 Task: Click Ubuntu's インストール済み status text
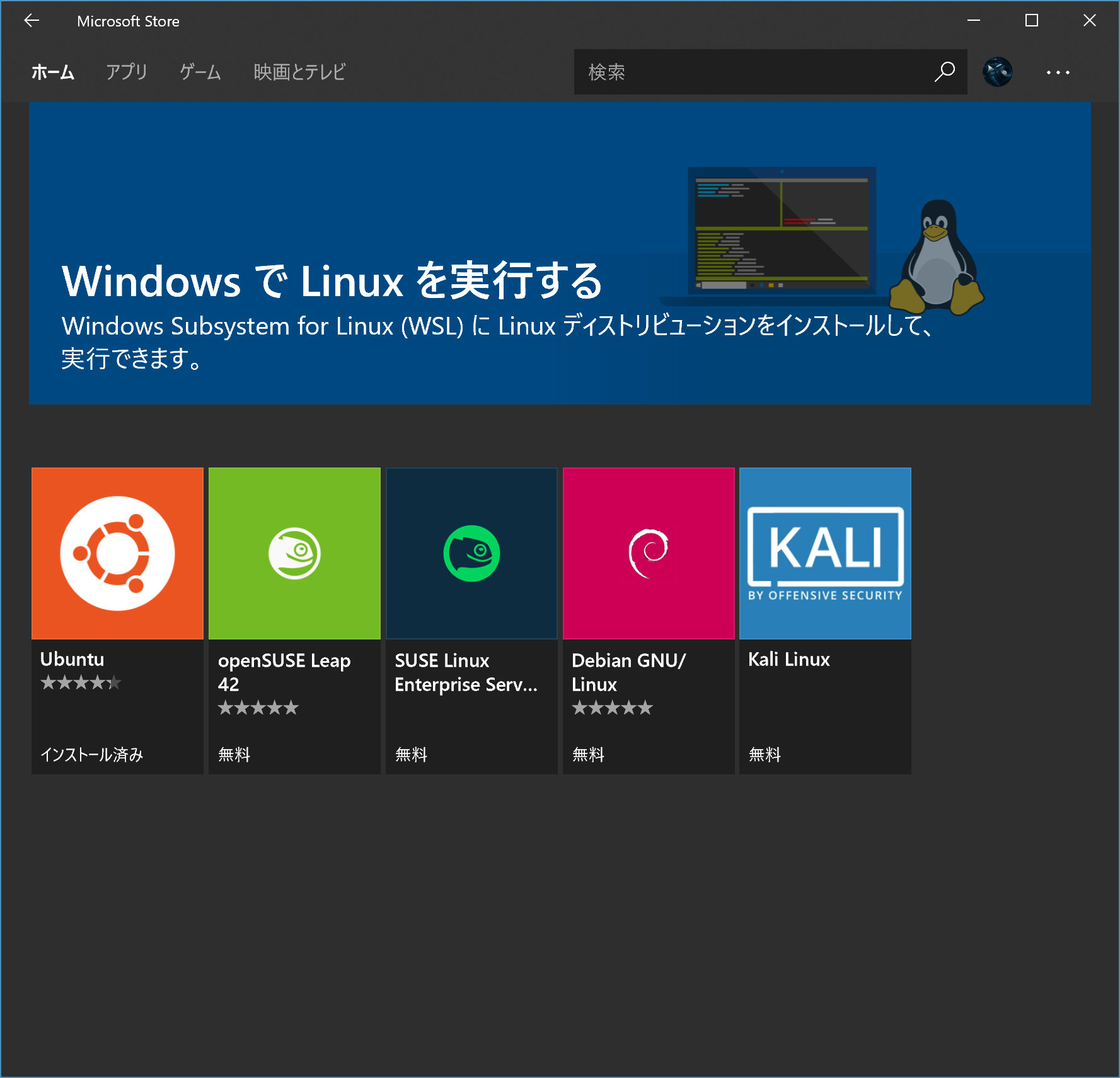click(x=92, y=755)
